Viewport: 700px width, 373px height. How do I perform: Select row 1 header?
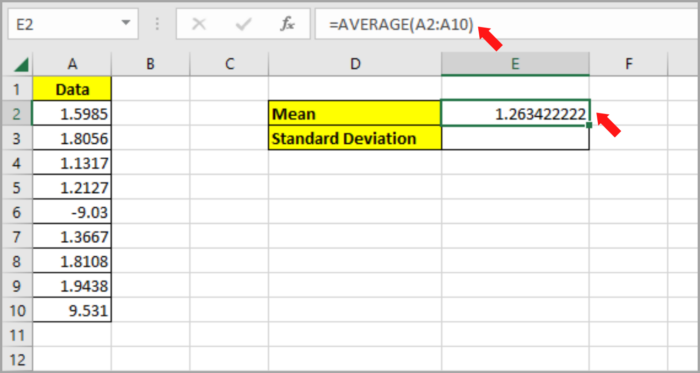(x=17, y=89)
